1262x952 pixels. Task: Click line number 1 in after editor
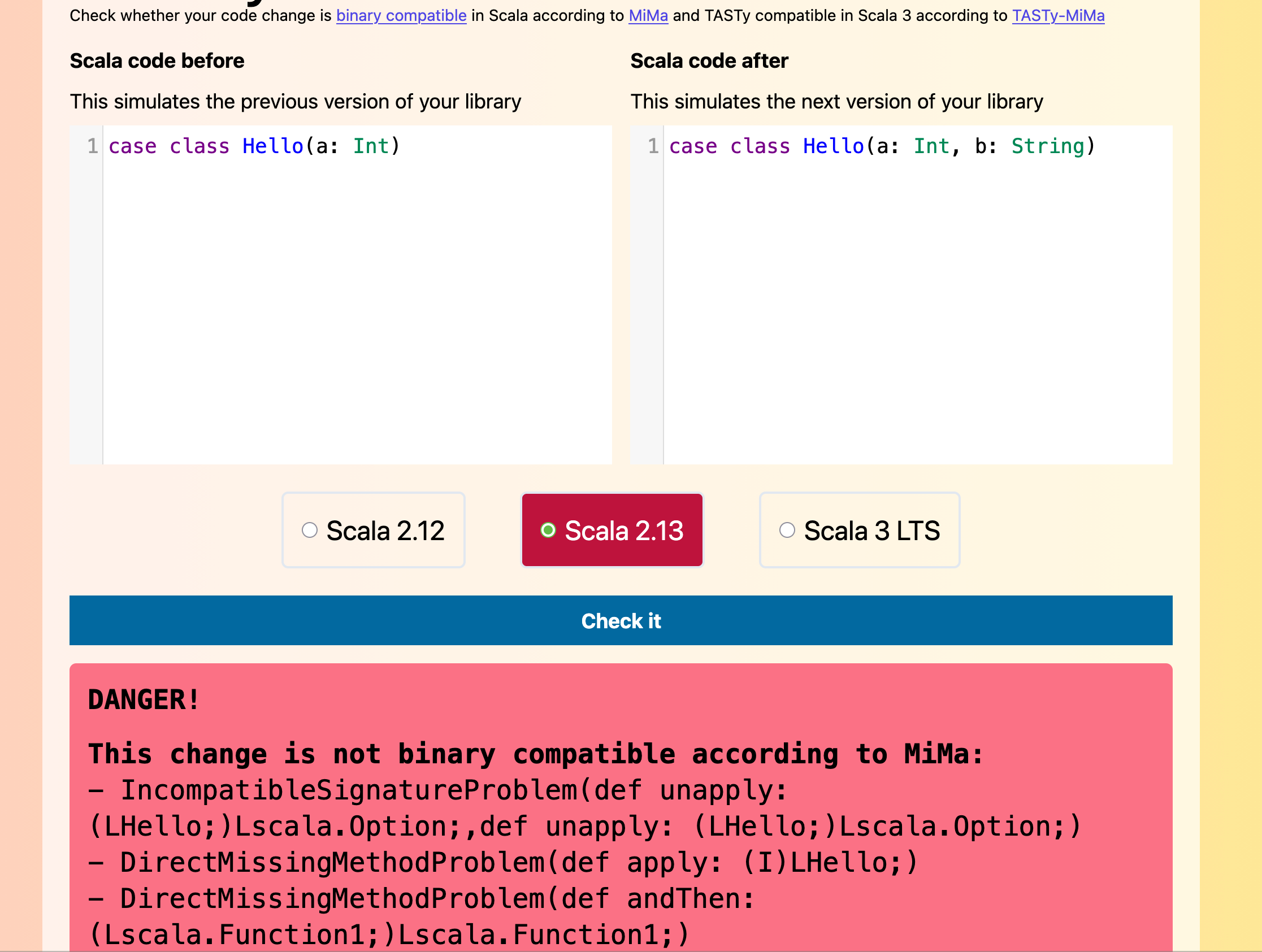click(x=653, y=146)
